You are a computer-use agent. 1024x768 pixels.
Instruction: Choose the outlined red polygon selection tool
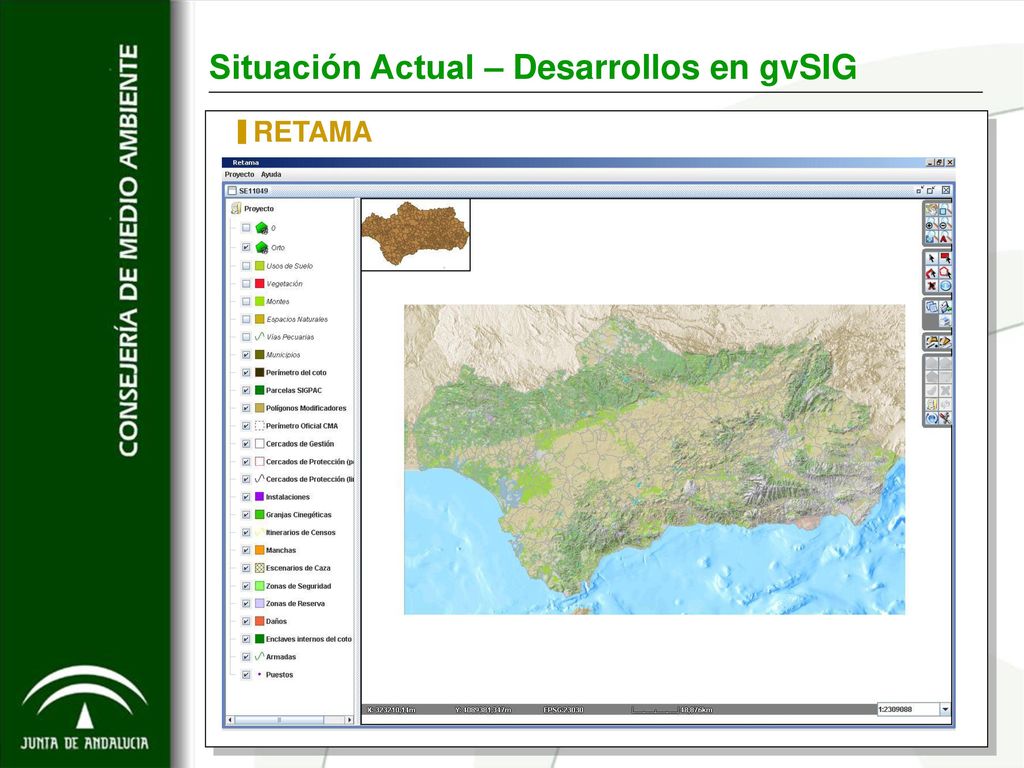point(945,272)
